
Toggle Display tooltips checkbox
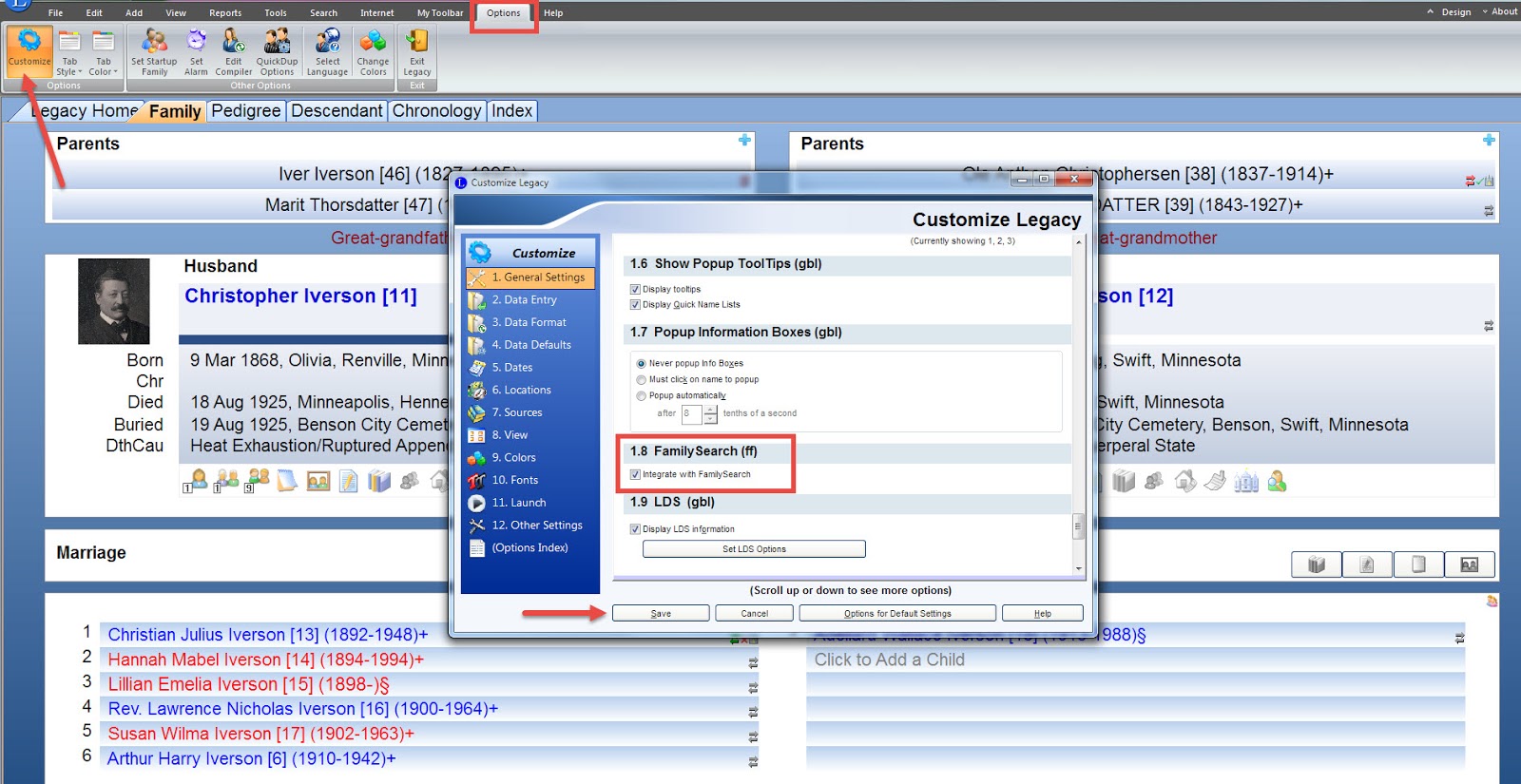point(635,289)
